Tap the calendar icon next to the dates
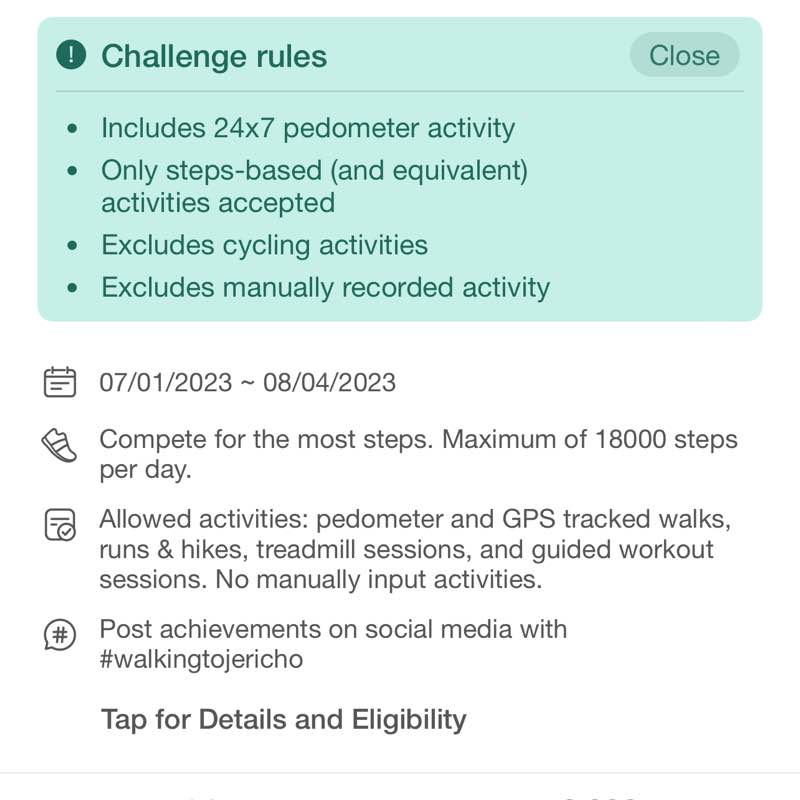The width and height of the screenshot is (800, 800). (60, 382)
